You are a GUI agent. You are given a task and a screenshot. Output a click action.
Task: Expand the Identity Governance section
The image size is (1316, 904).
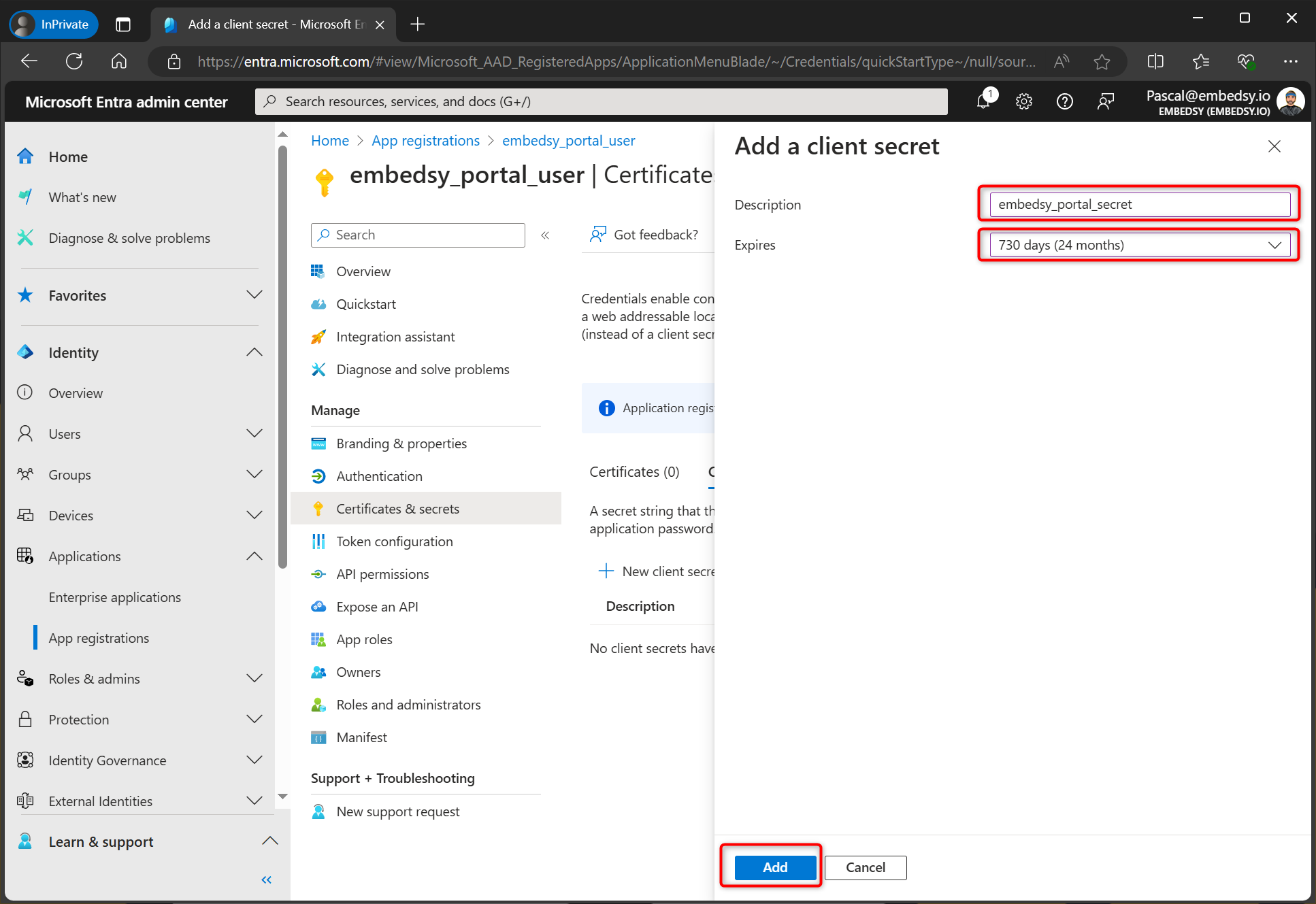[254, 760]
